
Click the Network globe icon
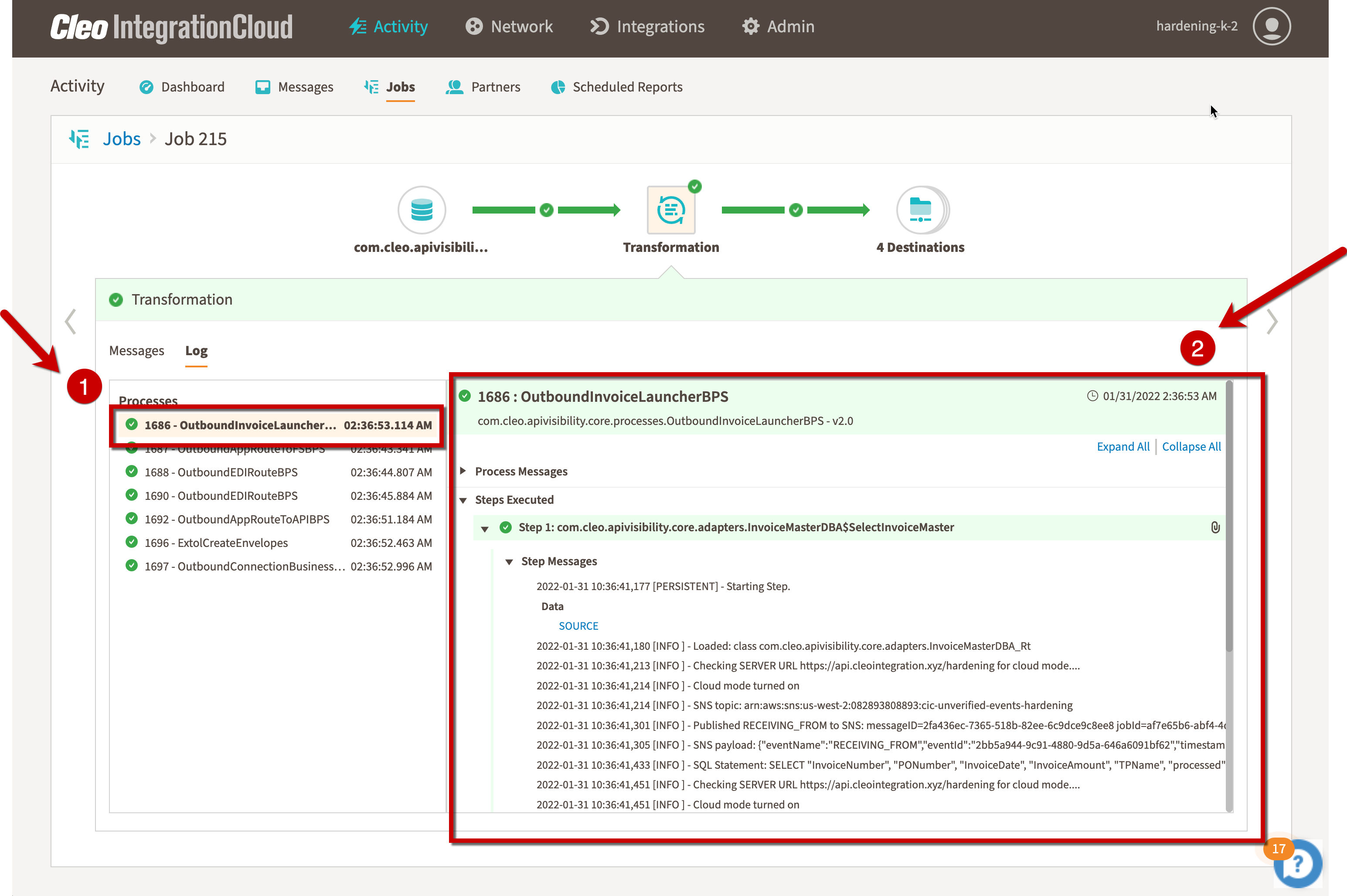[x=474, y=26]
